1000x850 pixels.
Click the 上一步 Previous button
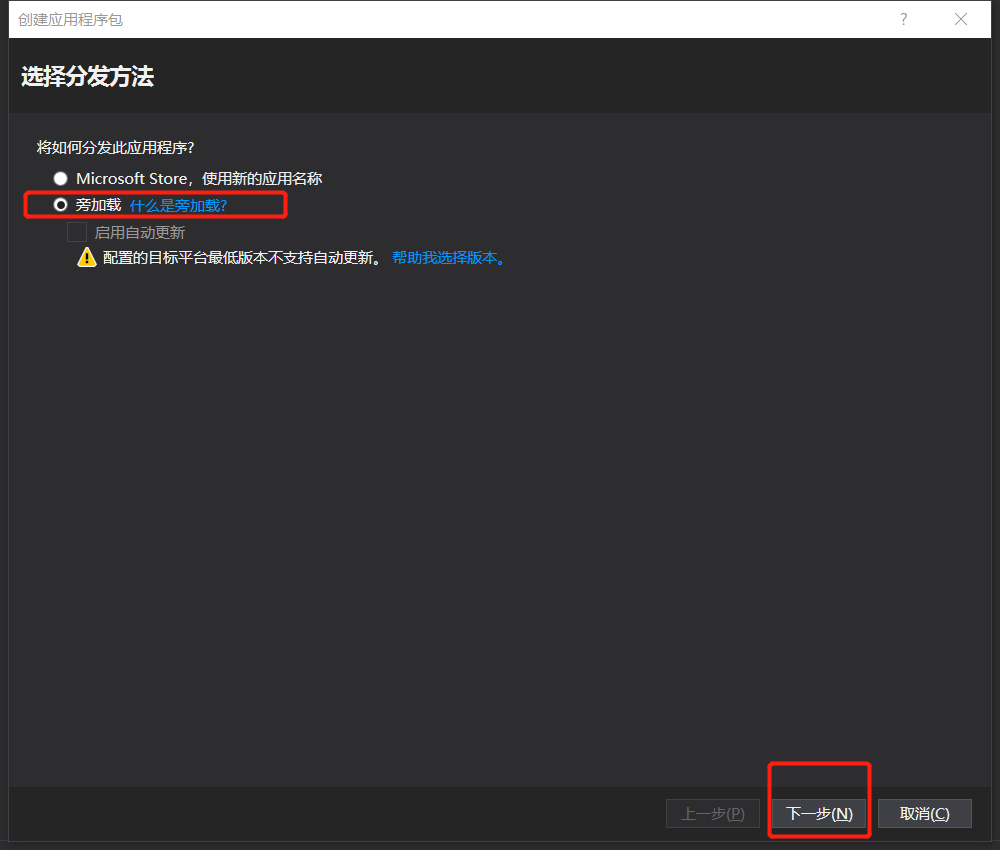(713, 813)
